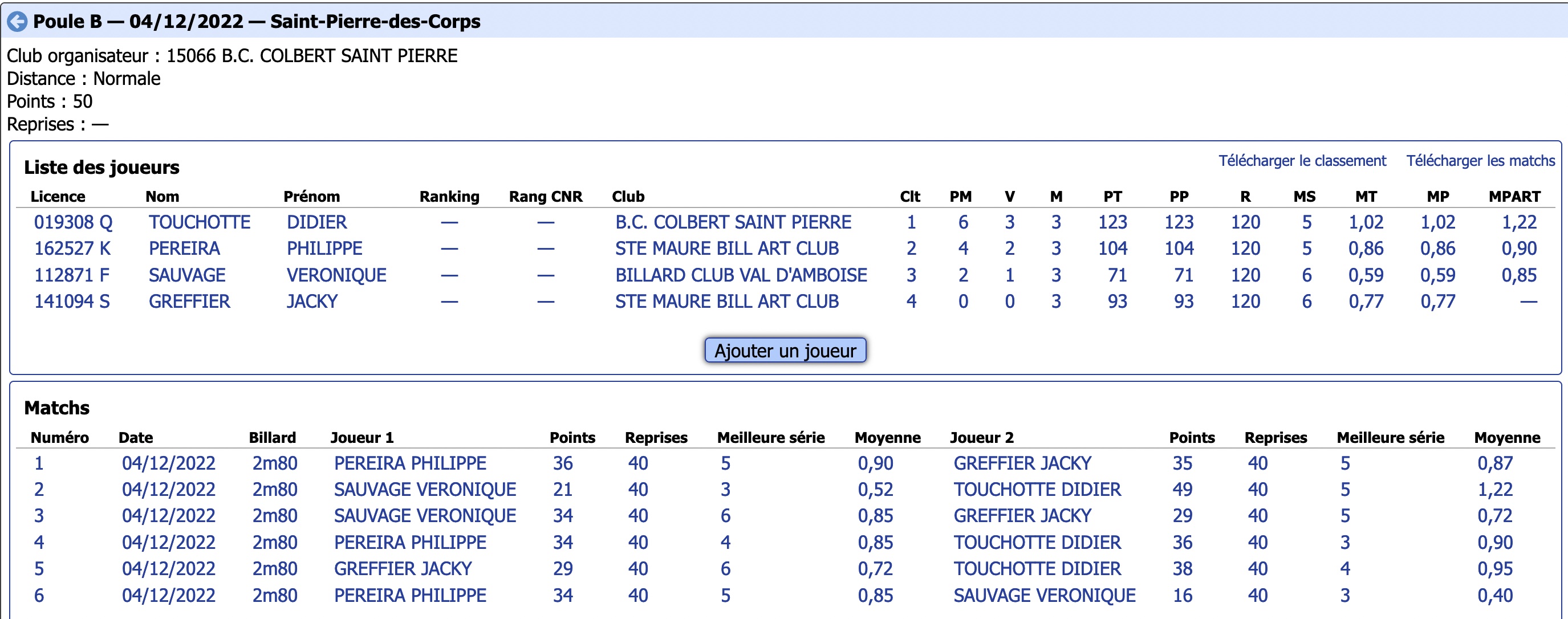Click Télécharger les matchs link
Screen dimensions: 1568x619
(x=1480, y=161)
